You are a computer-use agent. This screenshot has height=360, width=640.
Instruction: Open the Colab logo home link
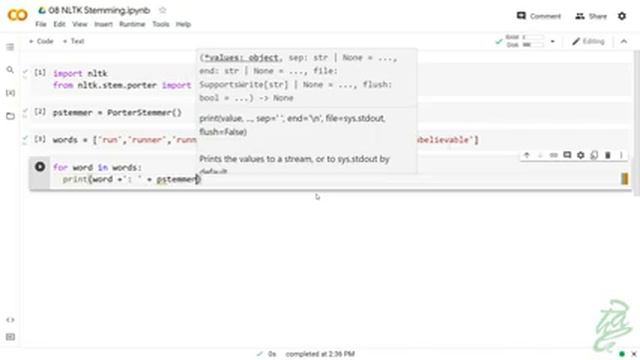tap(18, 16)
